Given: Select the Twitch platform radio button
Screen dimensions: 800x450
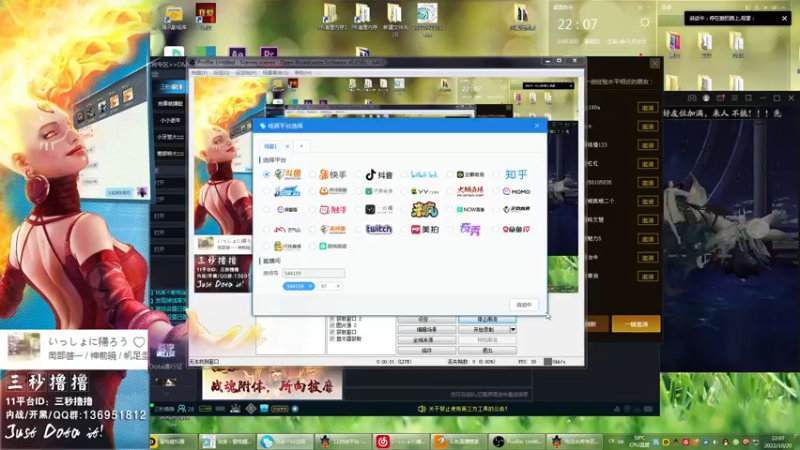Looking at the screenshot, I should (358, 230).
